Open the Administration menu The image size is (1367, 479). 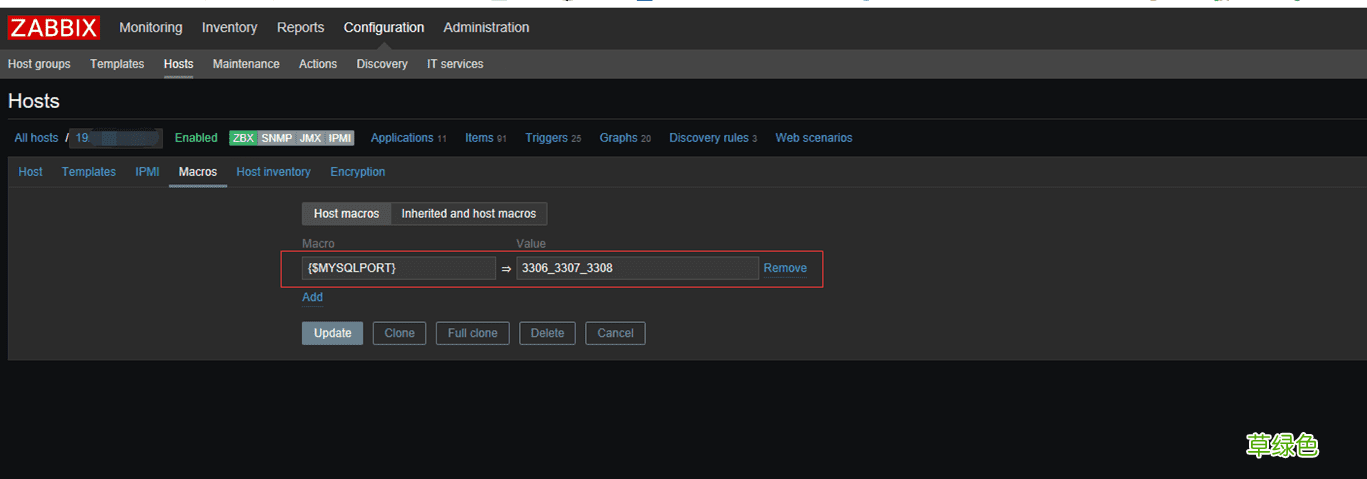[486, 27]
